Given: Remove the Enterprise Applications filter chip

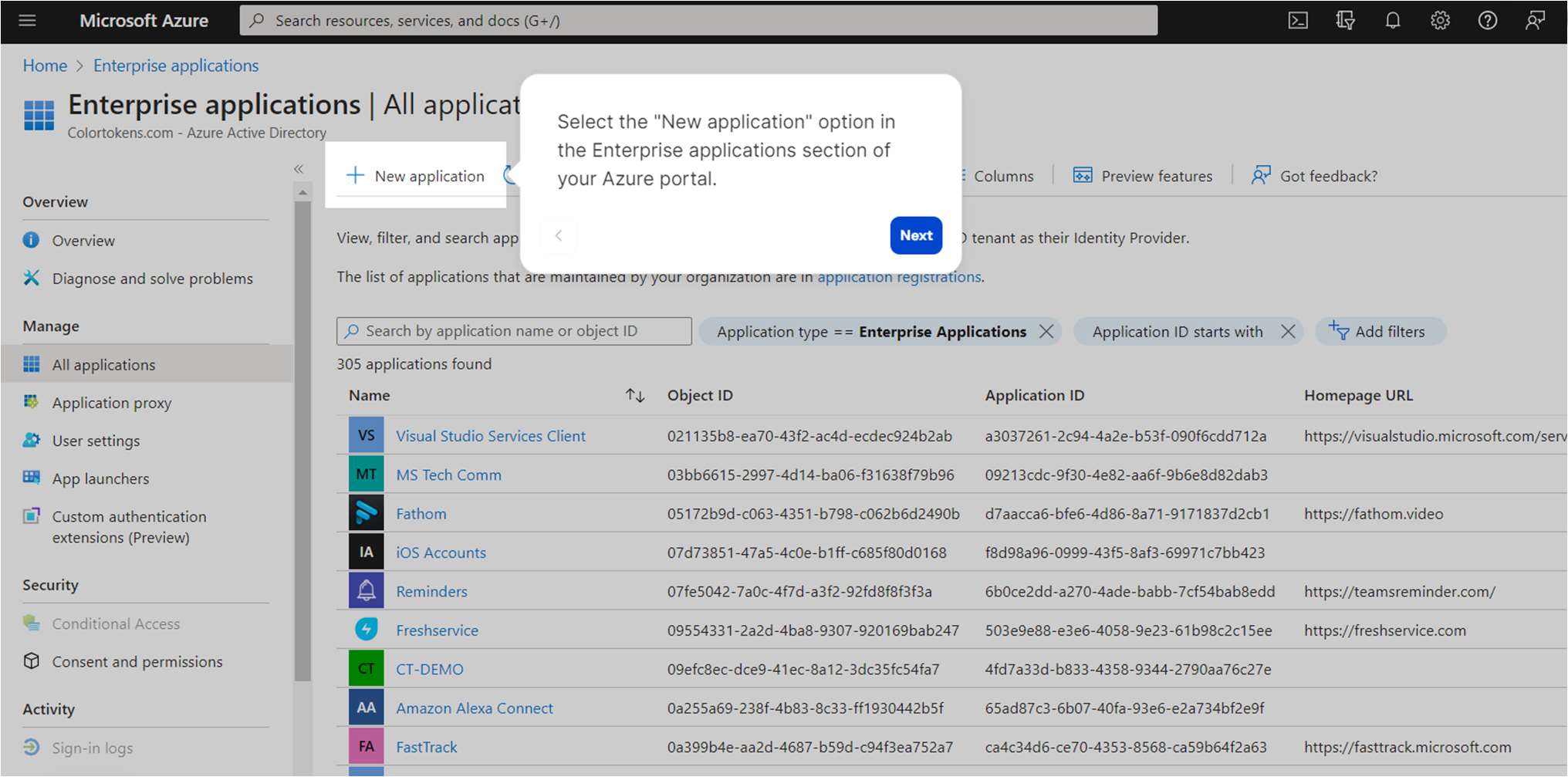Looking at the screenshot, I should 1047,331.
